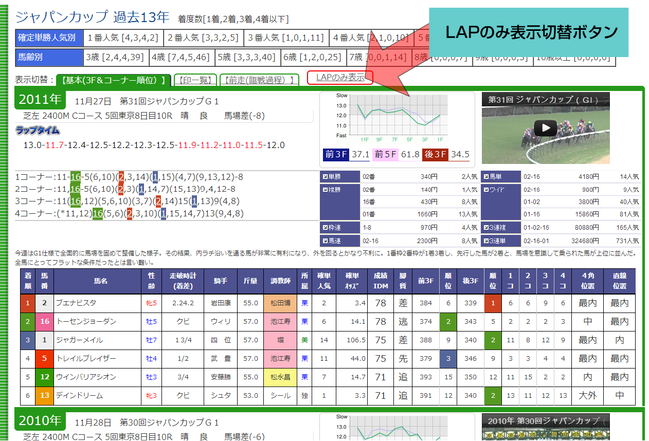Toggle the 馬連 payout checkbox
This screenshot has width=649, height=441.
tap(325, 241)
